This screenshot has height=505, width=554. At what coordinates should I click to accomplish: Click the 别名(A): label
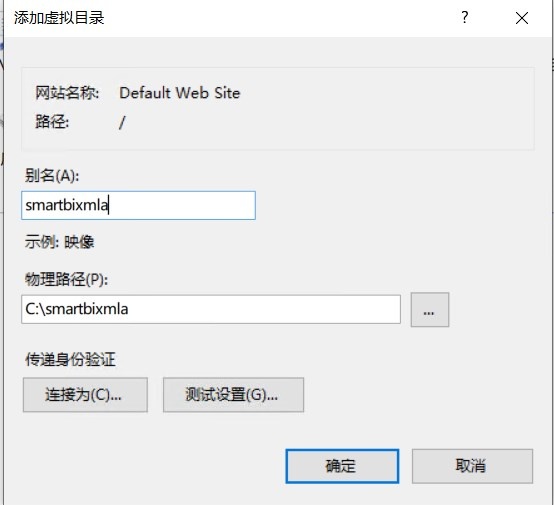[52, 175]
